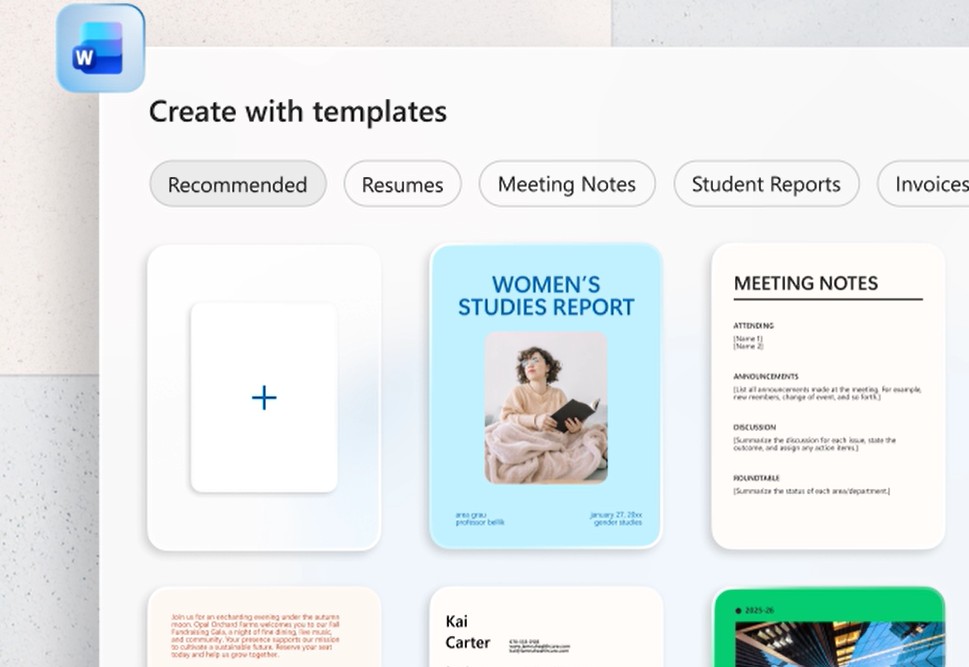This screenshot has height=667, width=969.
Task: Open the green 2025-26 report template
Action: point(829,627)
